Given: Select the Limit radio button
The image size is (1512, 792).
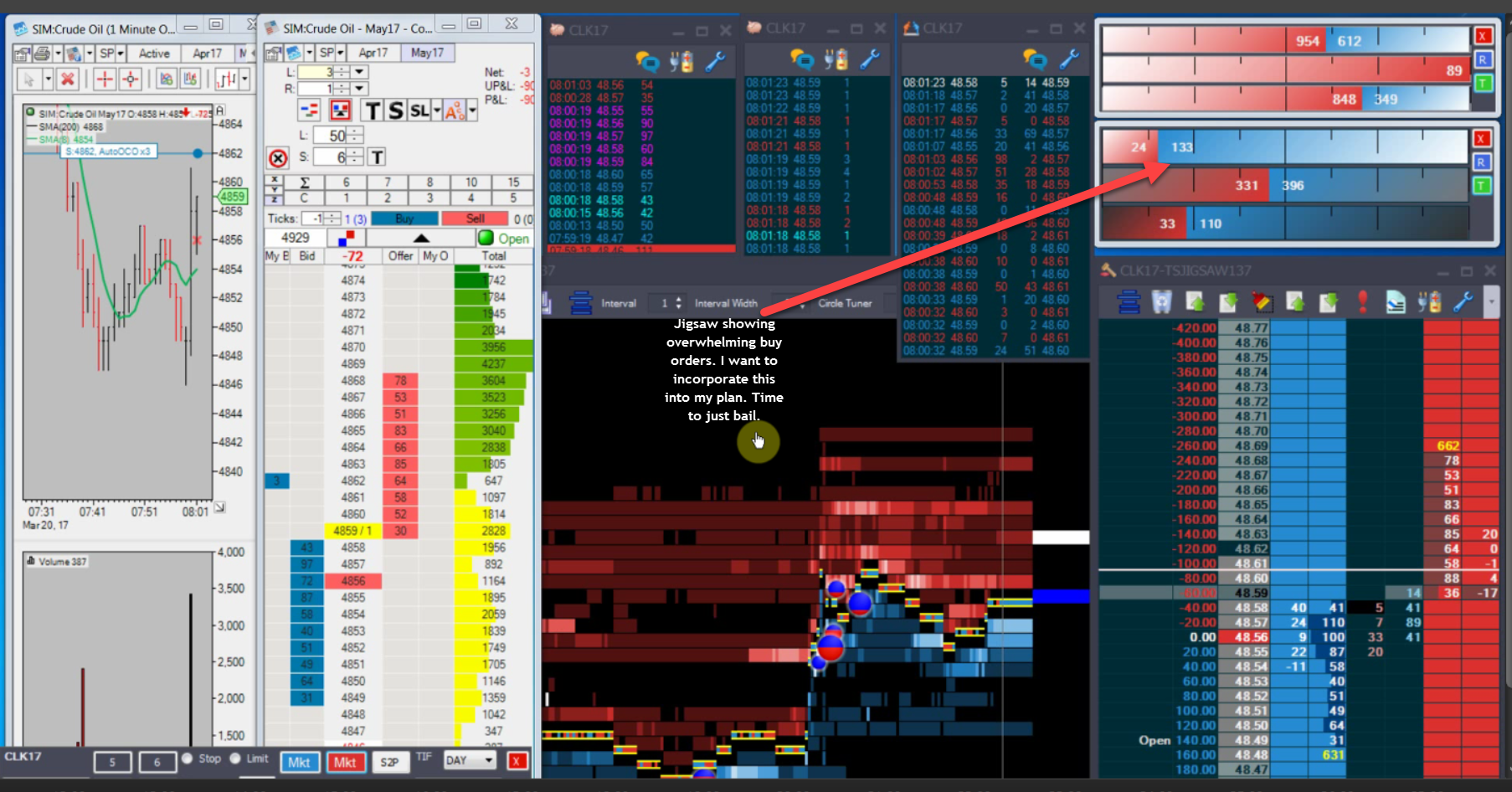Looking at the screenshot, I should pyautogui.click(x=235, y=759).
